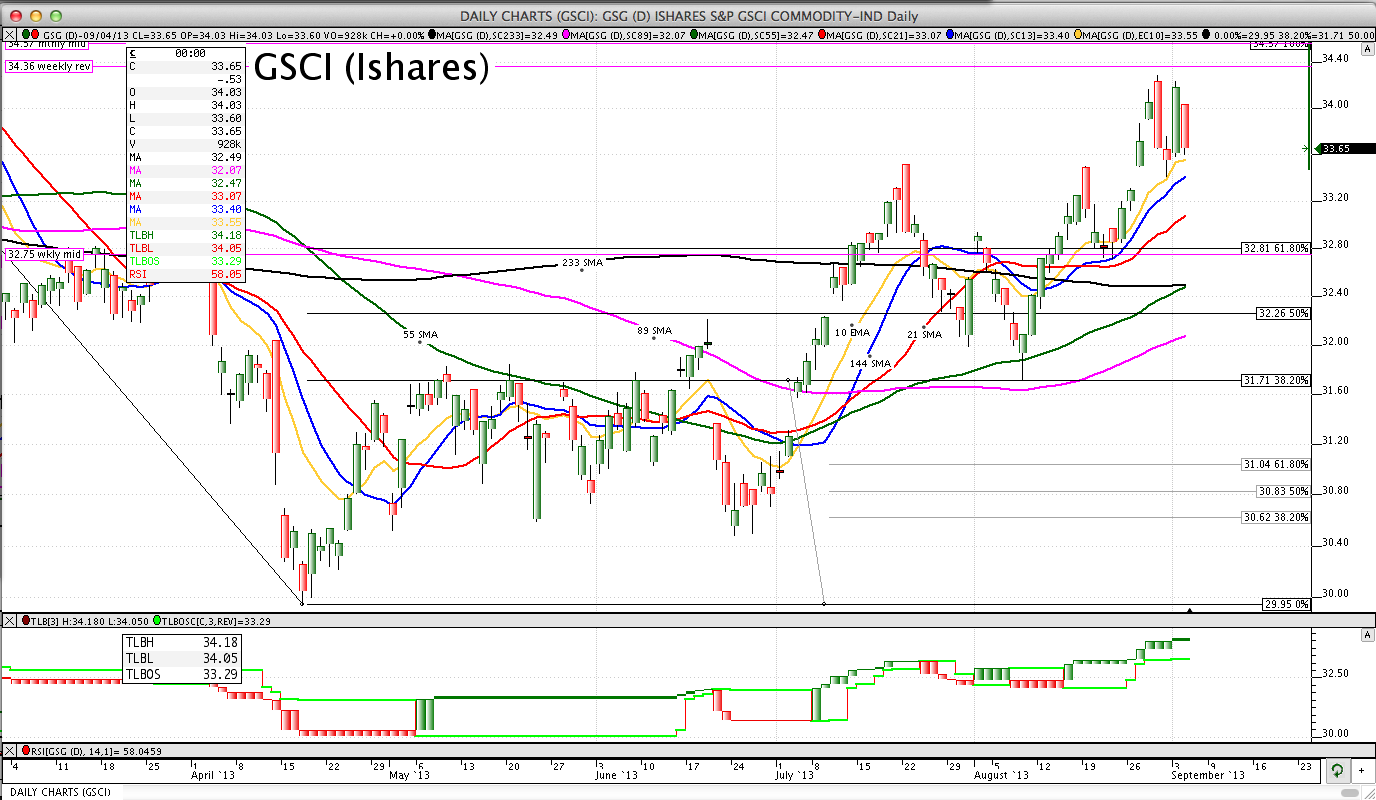Click the 21 SMA line label

[924, 334]
